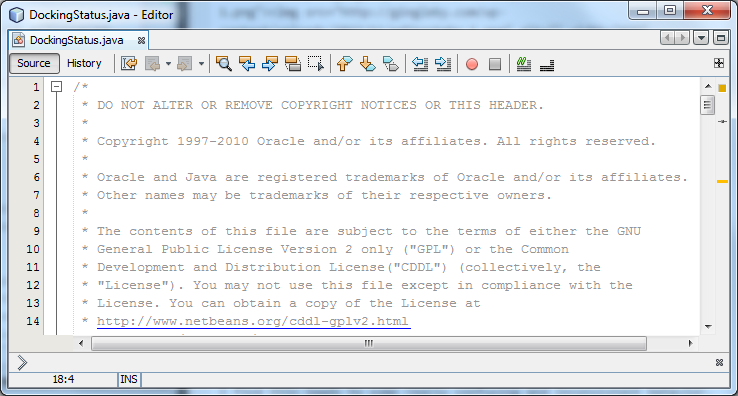Open the Back button dropdown arrow
Viewport: 738px width, 396px height.
tap(168, 64)
